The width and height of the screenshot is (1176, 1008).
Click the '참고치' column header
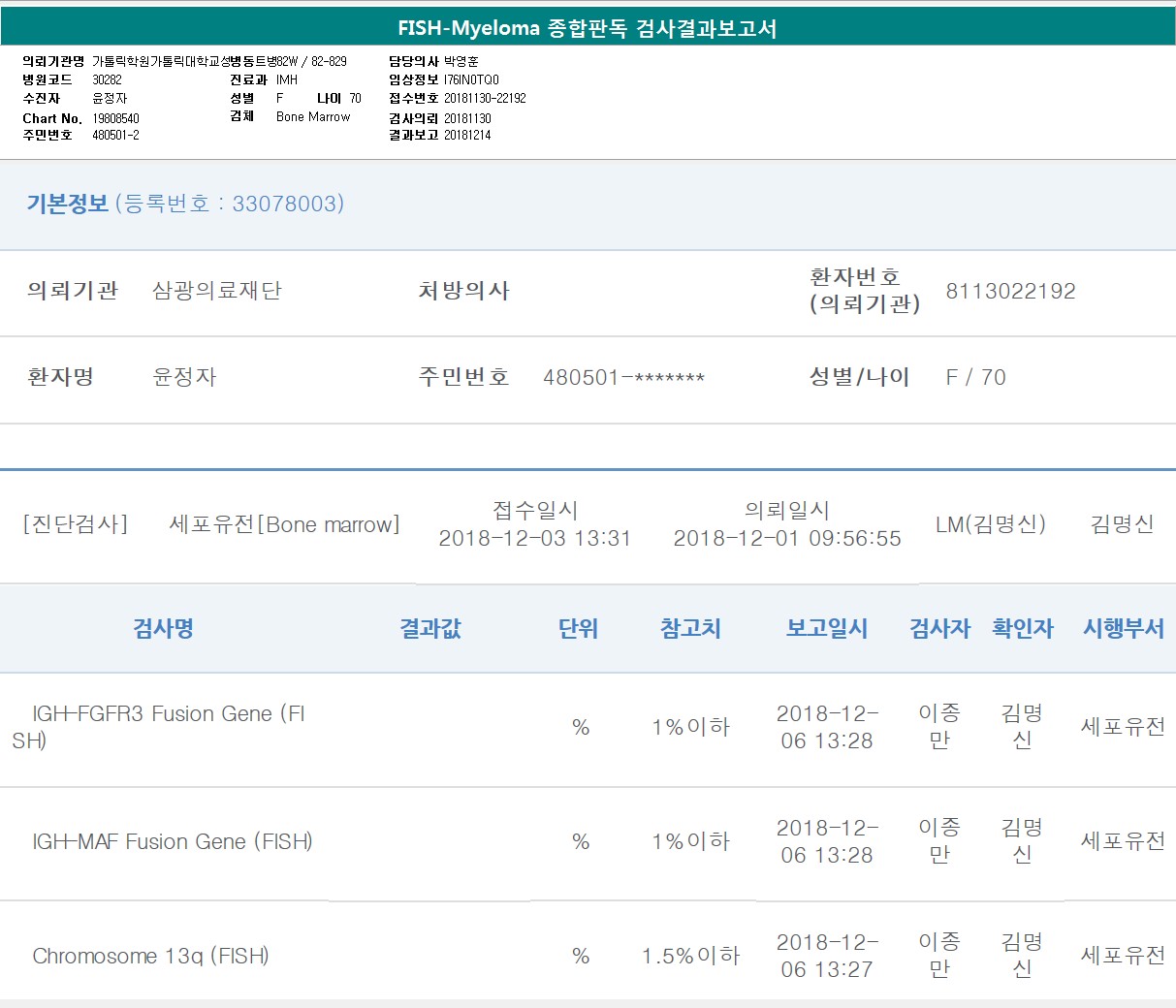point(690,628)
